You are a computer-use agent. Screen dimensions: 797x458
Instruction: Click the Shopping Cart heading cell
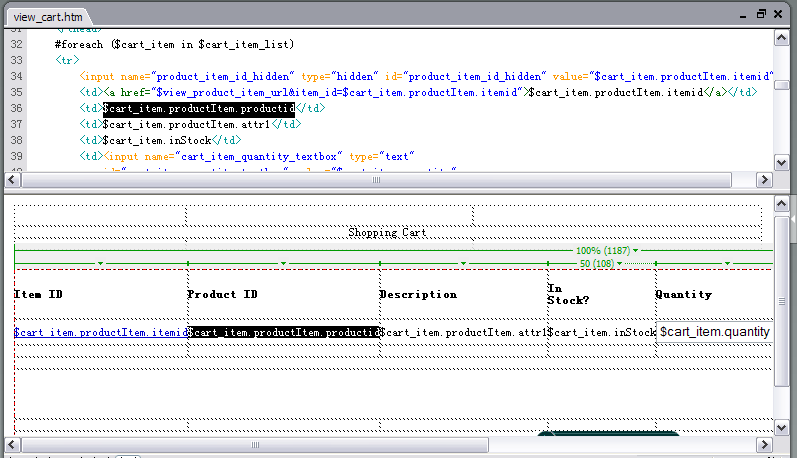click(x=387, y=233)
